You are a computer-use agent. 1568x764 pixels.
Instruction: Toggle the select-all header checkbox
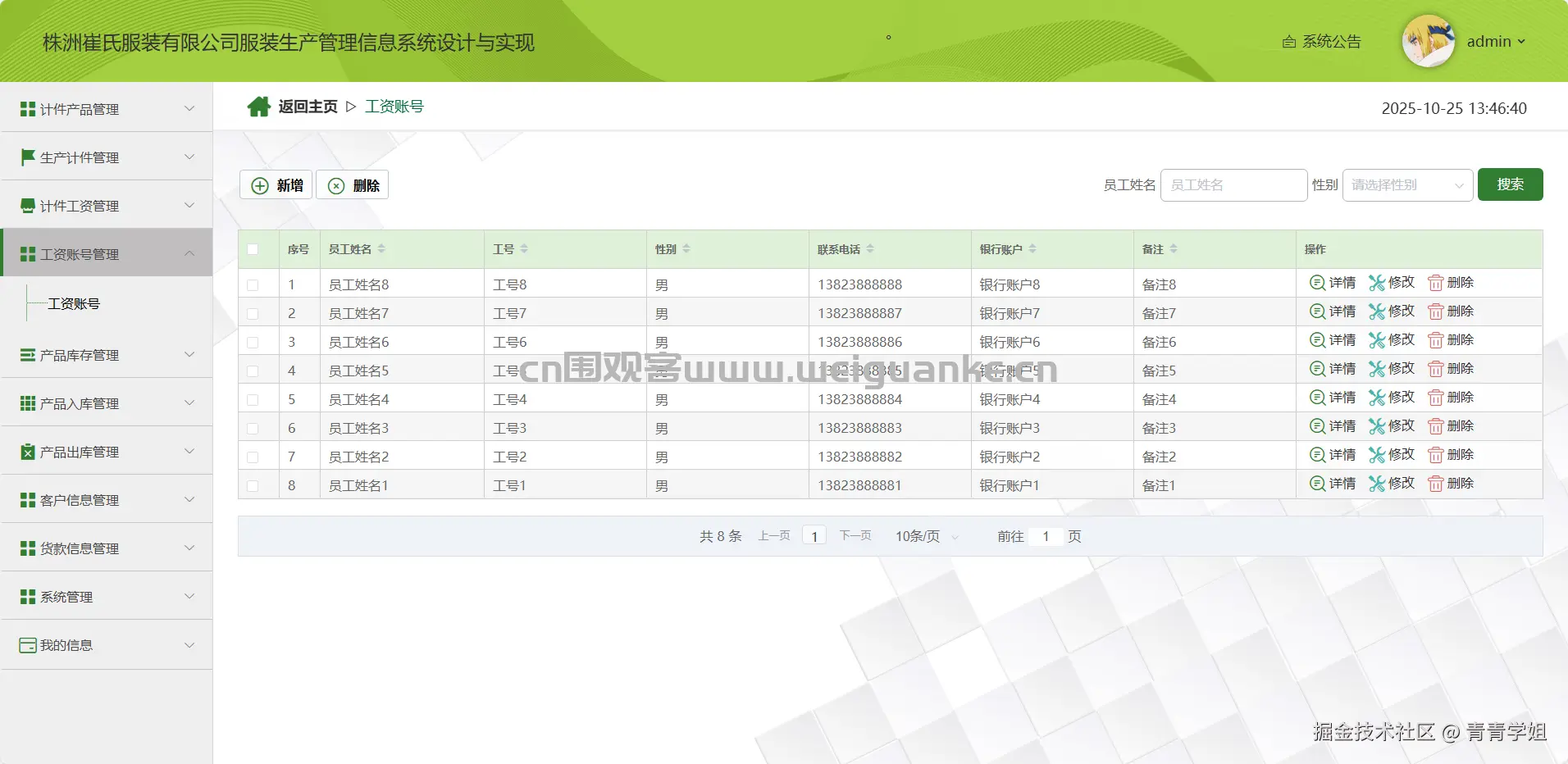[x=253, y=249]
